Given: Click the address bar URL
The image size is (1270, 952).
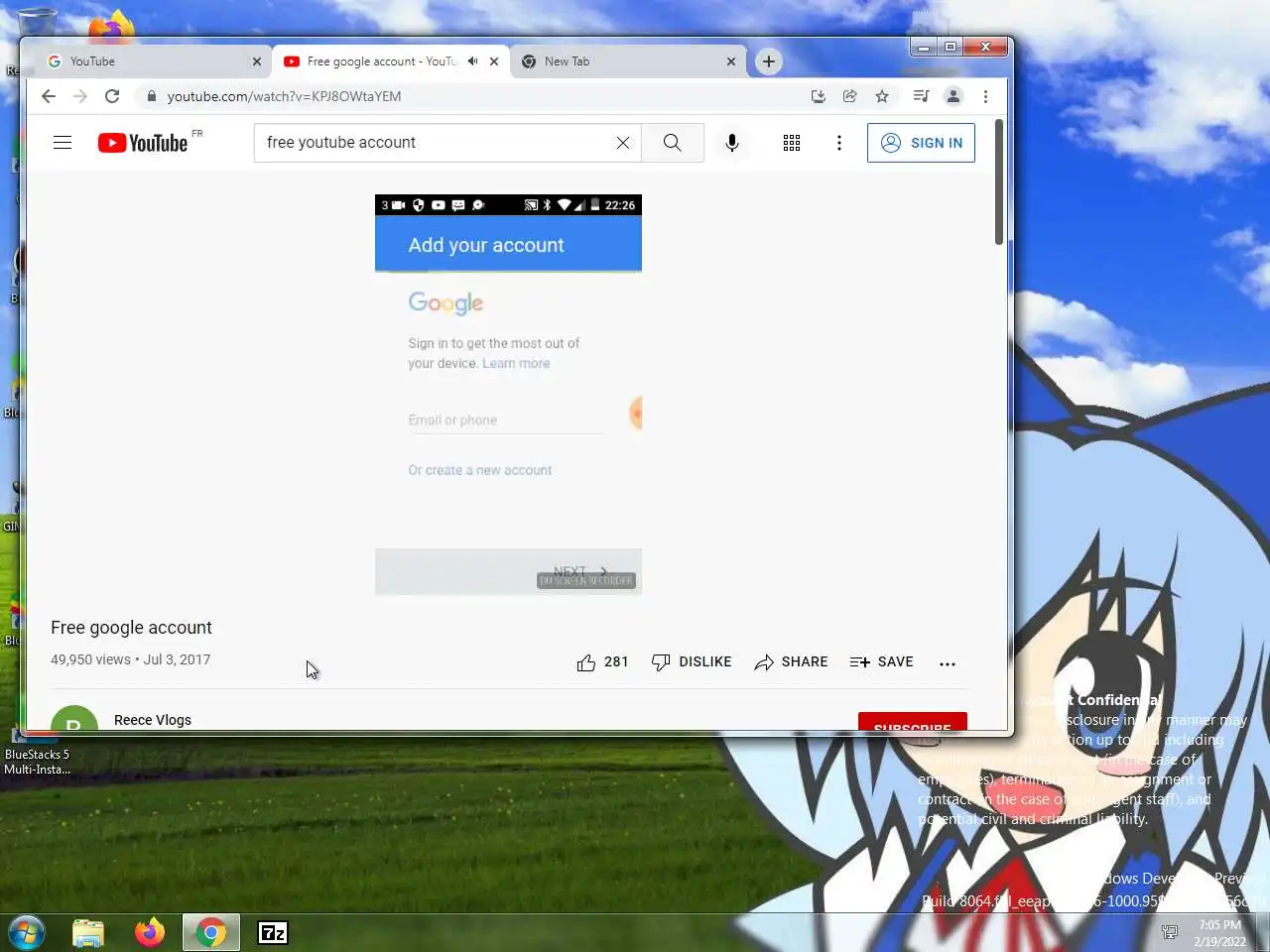Looking at the screenshot, I should click(x=284, y=96).
